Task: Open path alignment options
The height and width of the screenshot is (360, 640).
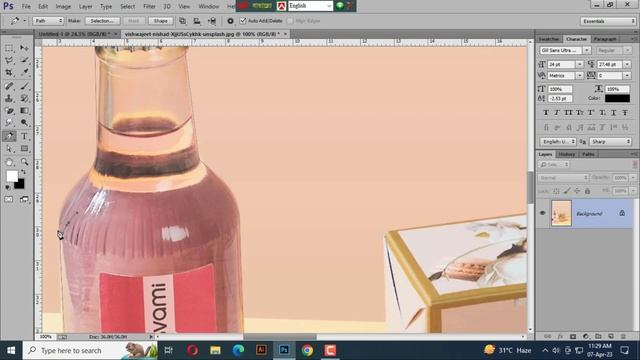Action: (x=197, y=21)
